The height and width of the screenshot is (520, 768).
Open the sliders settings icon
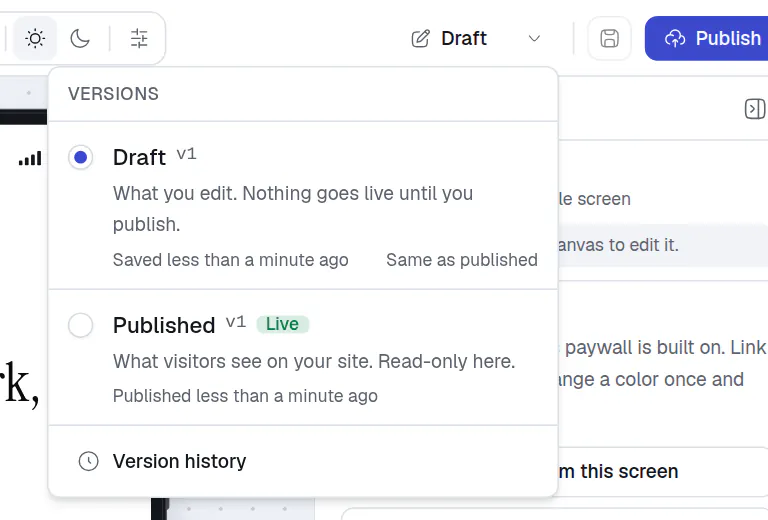point(139,38)
